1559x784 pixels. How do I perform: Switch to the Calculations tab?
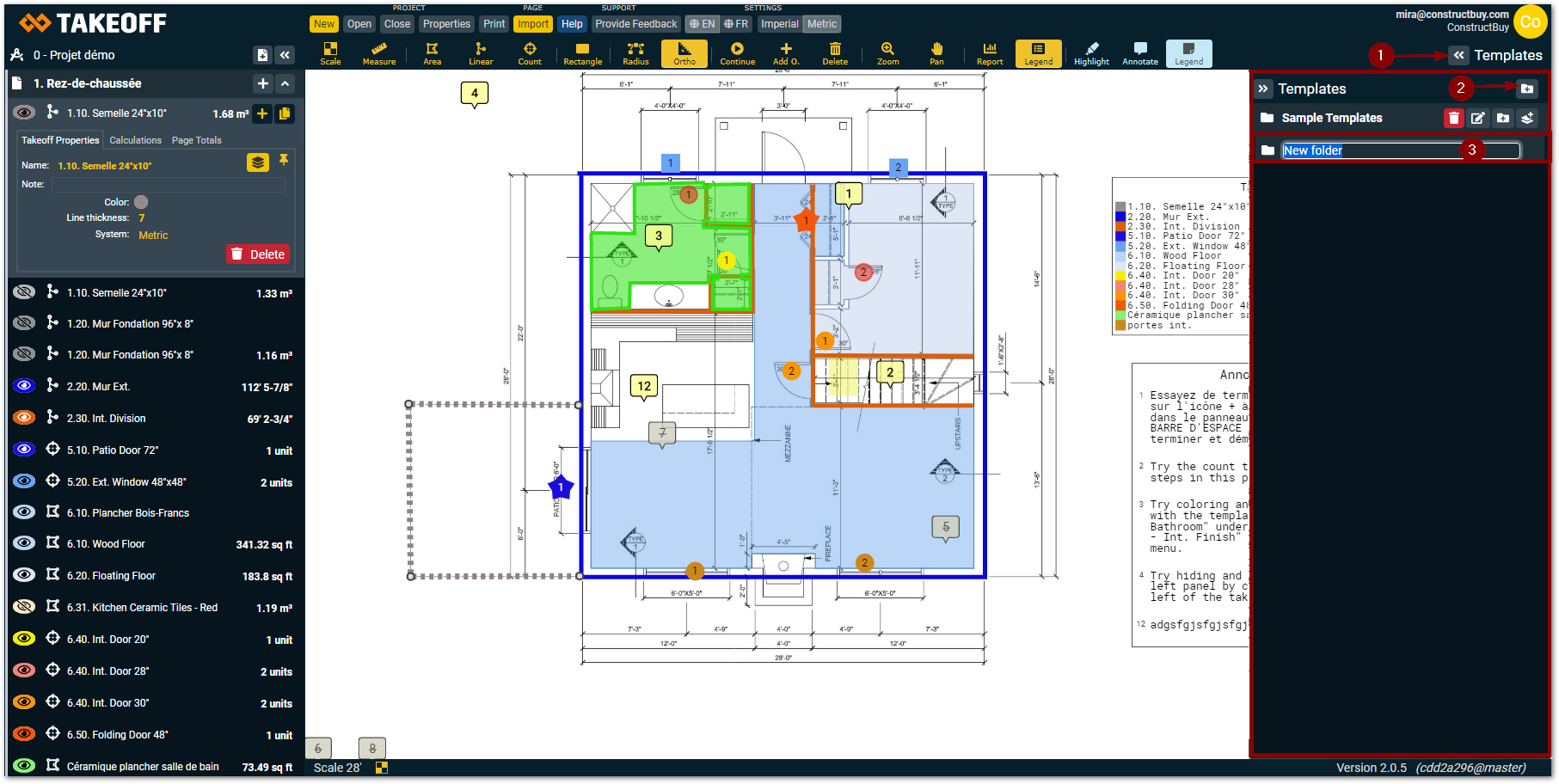pos(135,140)
